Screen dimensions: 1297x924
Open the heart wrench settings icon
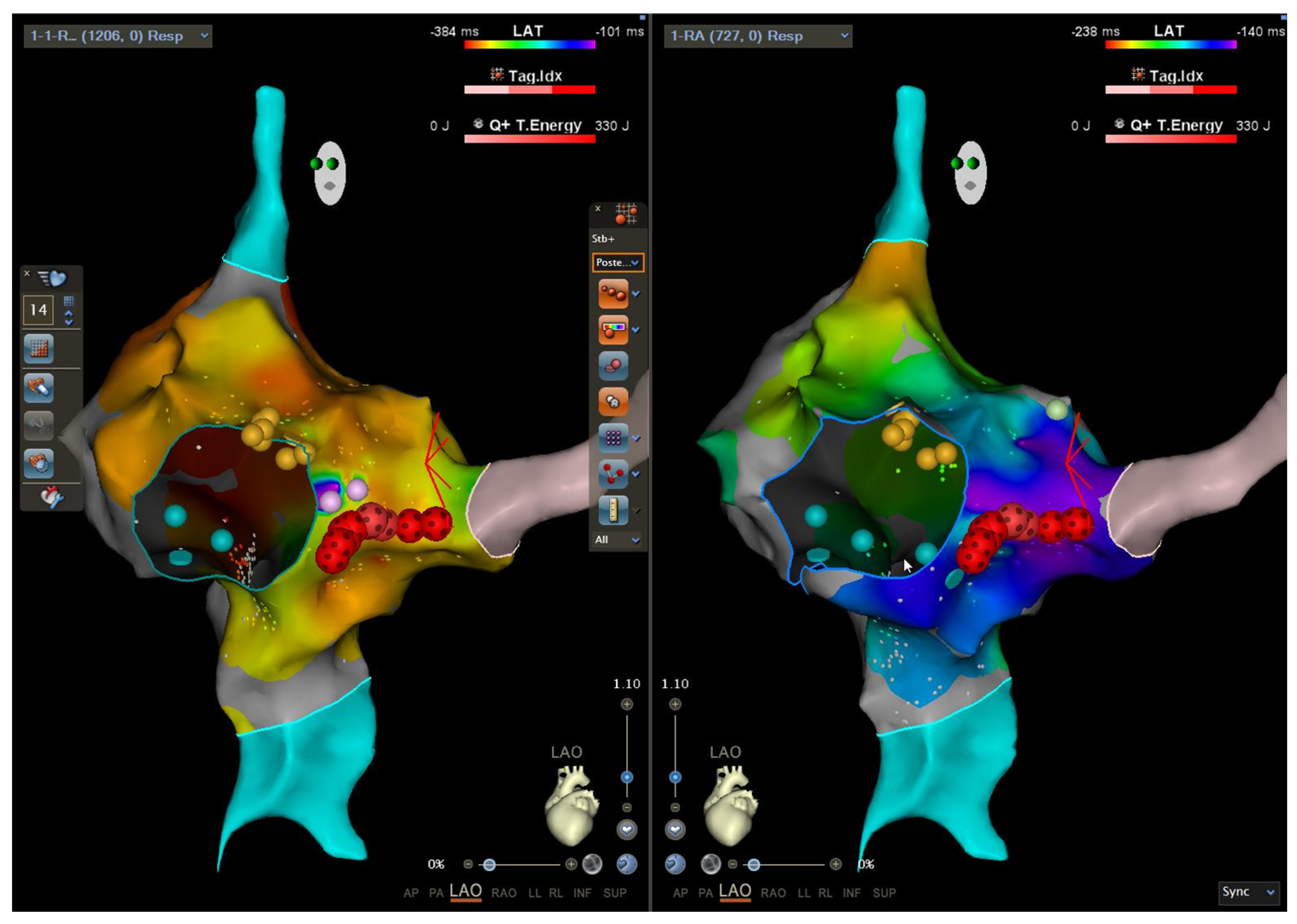(52, 497)
